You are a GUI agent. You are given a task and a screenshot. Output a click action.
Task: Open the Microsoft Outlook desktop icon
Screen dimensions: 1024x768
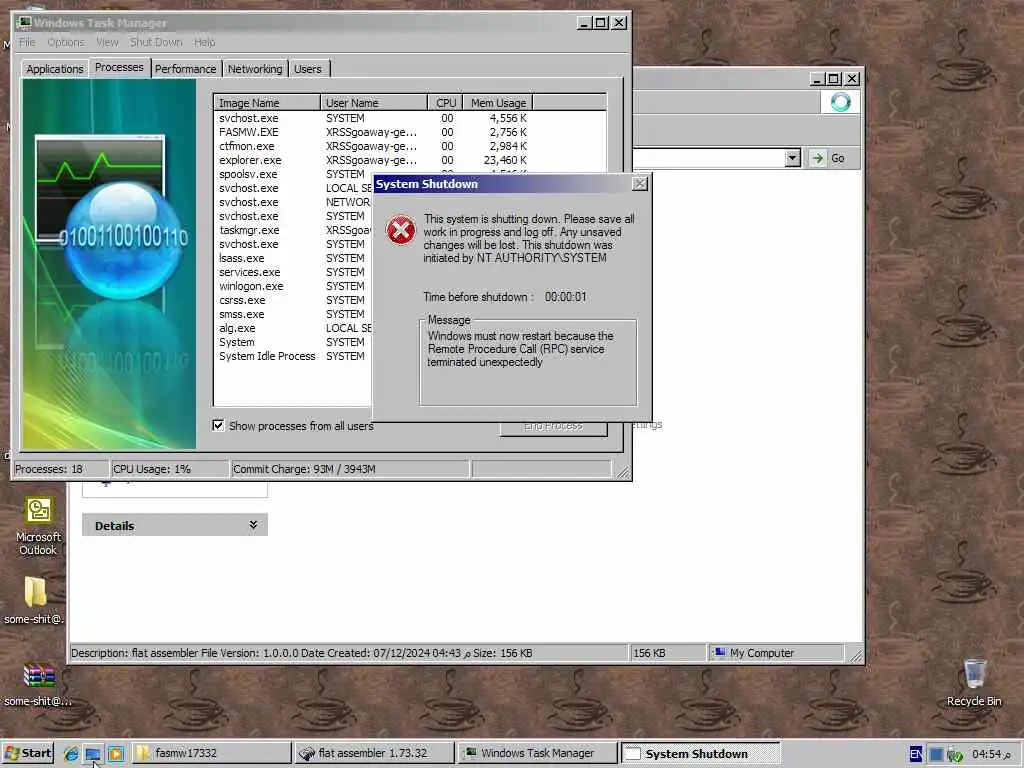38,510
